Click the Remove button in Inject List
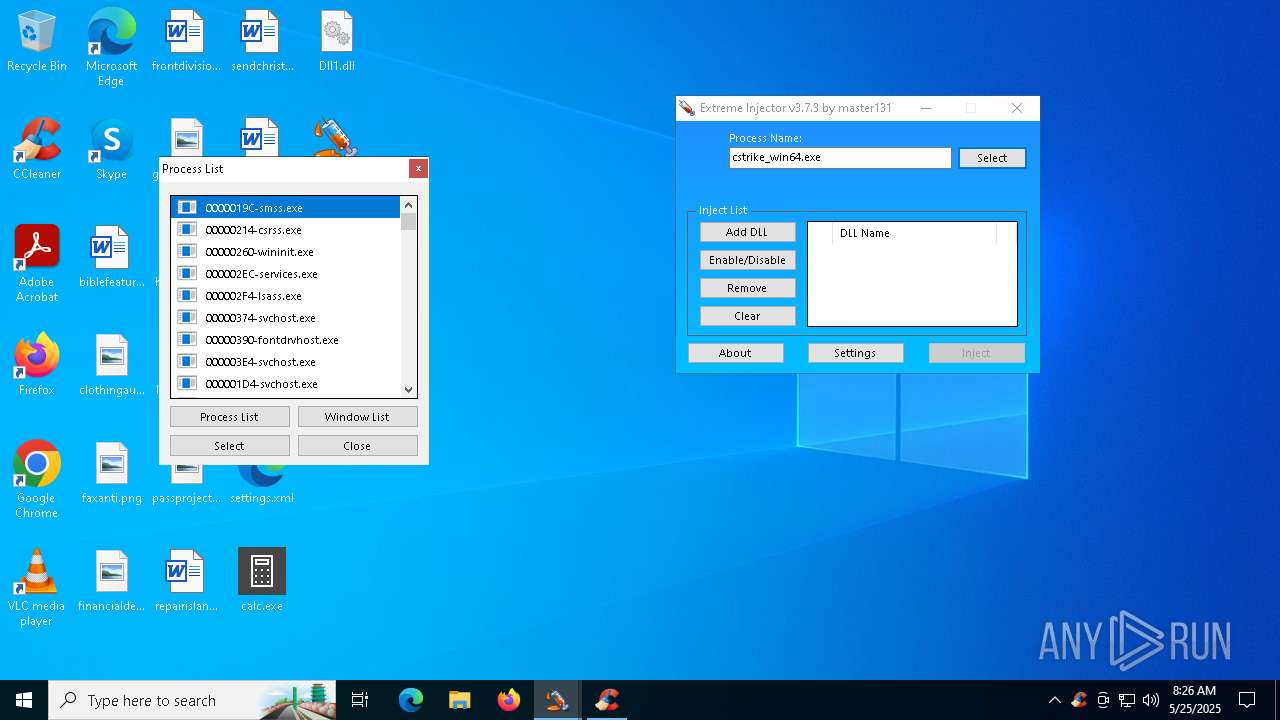This screenshot has height=720, width=1280. click(747, 288)
